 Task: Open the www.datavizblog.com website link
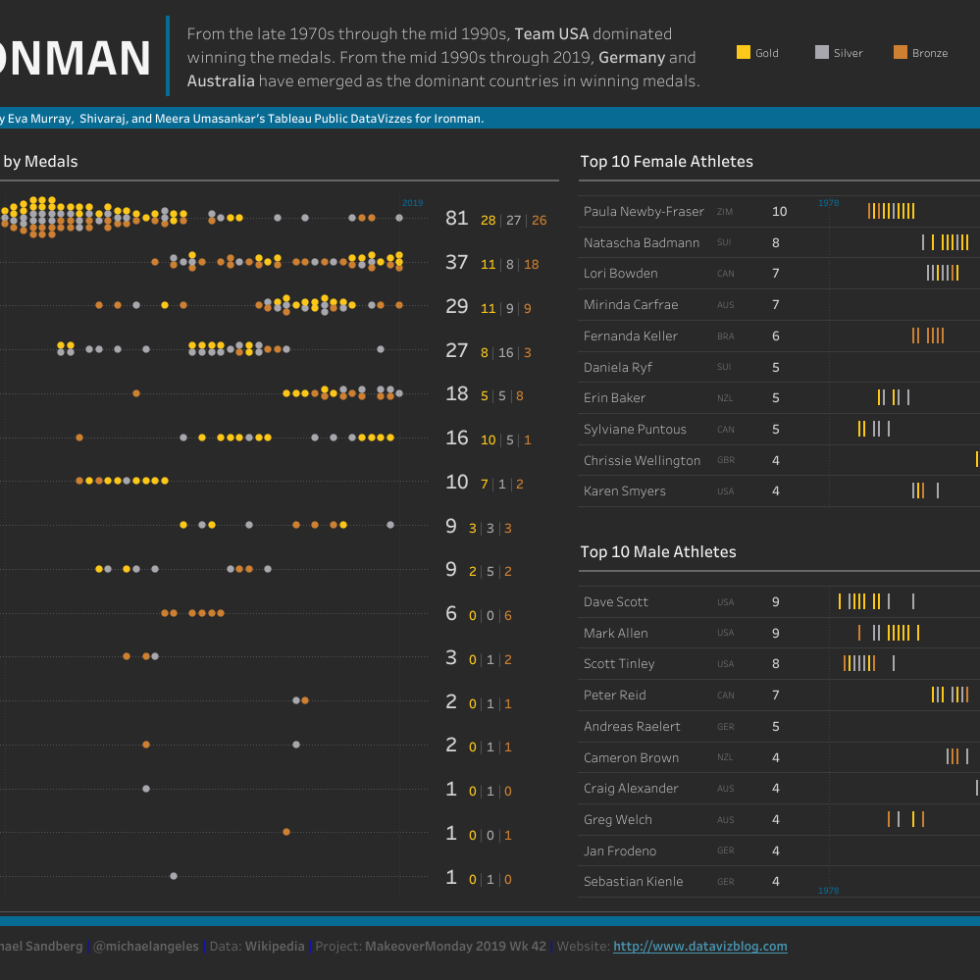click(699, 946)
